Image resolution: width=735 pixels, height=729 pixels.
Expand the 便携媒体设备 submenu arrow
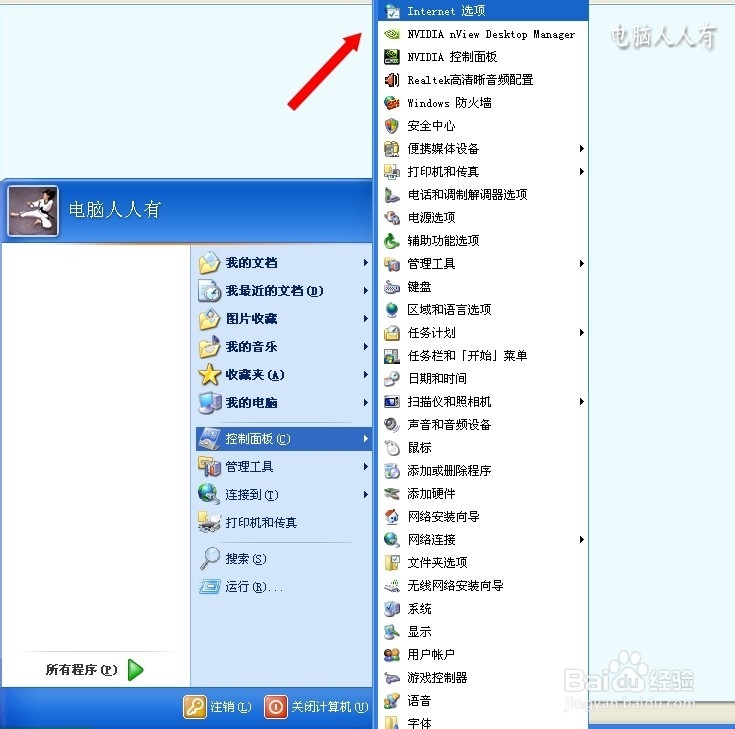tap(581, 149)
